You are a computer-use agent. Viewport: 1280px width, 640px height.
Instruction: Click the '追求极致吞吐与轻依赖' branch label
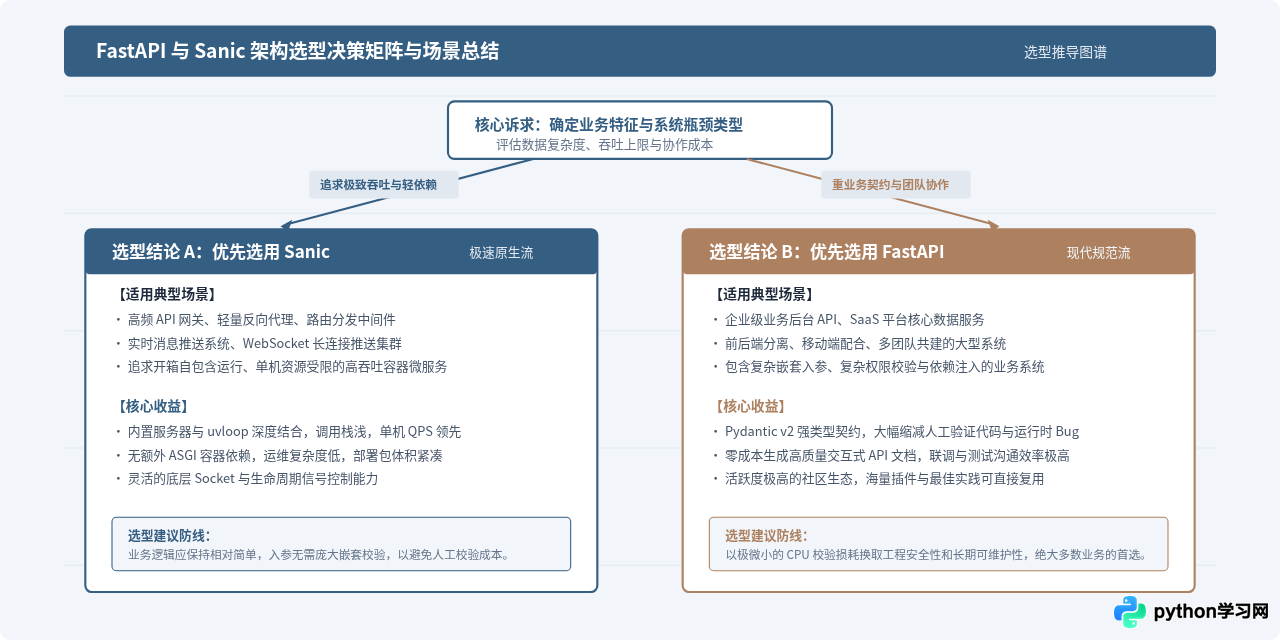point(384,185)
